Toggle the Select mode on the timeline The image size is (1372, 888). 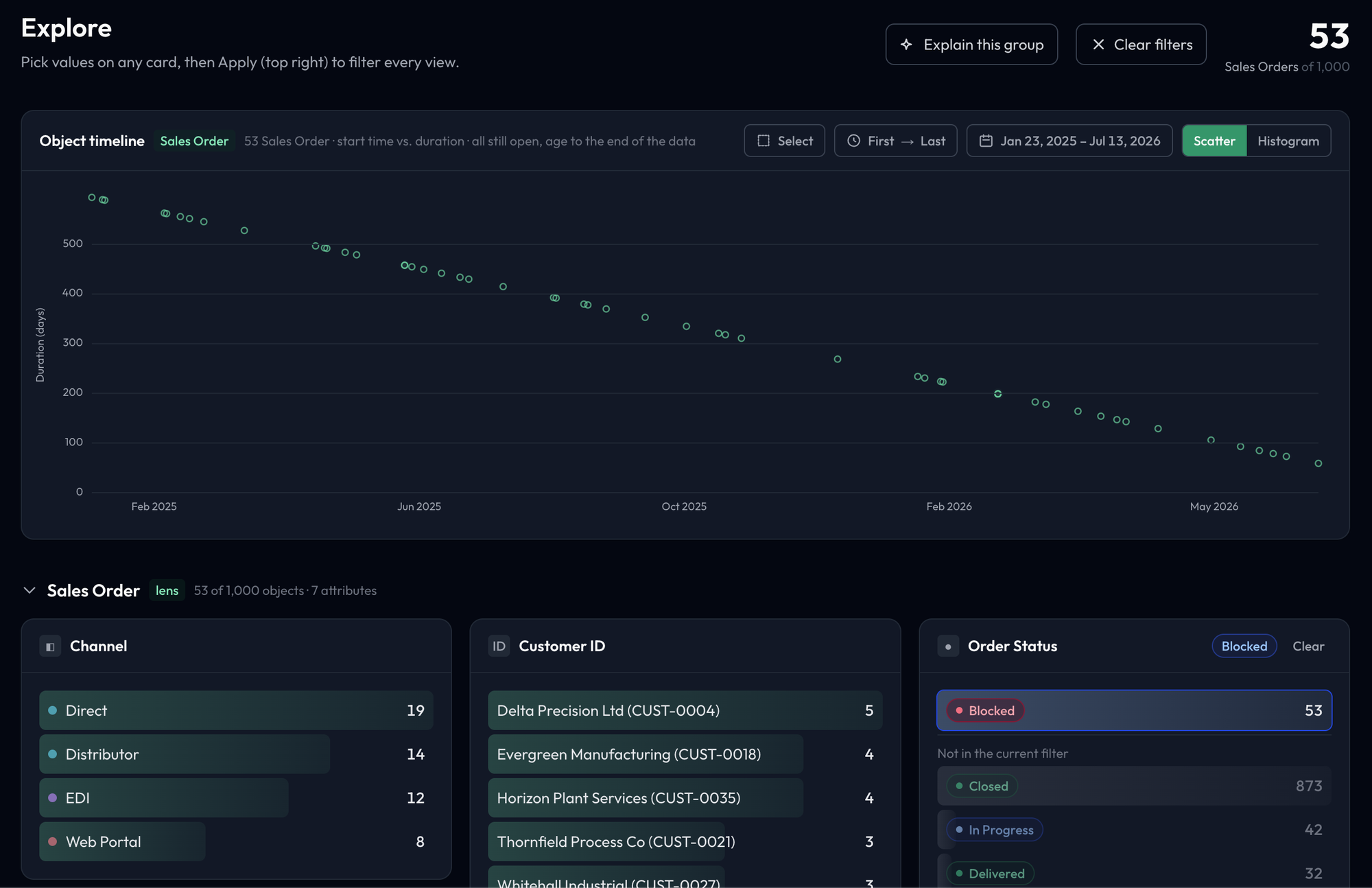[x=784, y=141]
